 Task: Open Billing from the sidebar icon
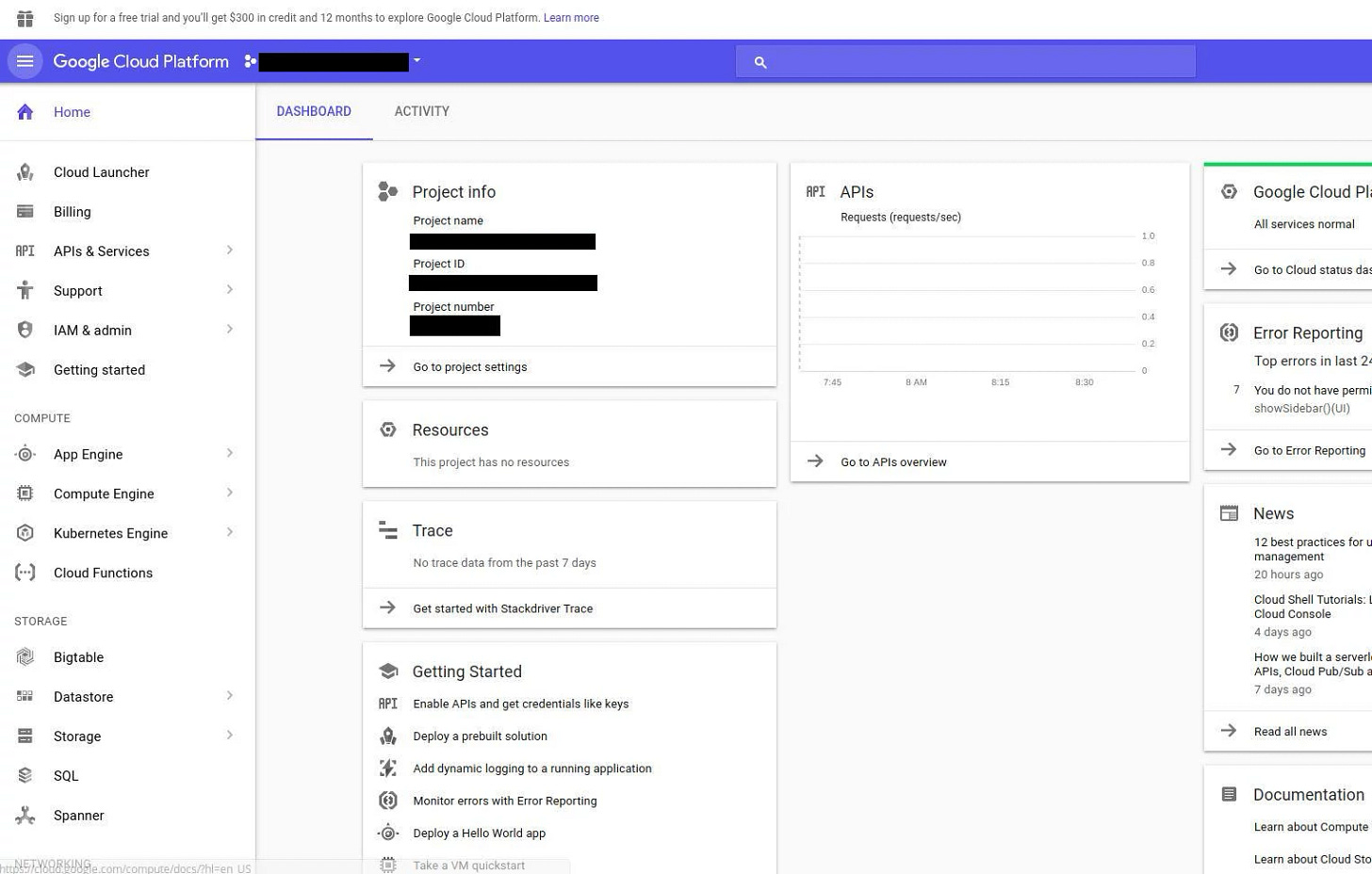[x=24, y=211]
